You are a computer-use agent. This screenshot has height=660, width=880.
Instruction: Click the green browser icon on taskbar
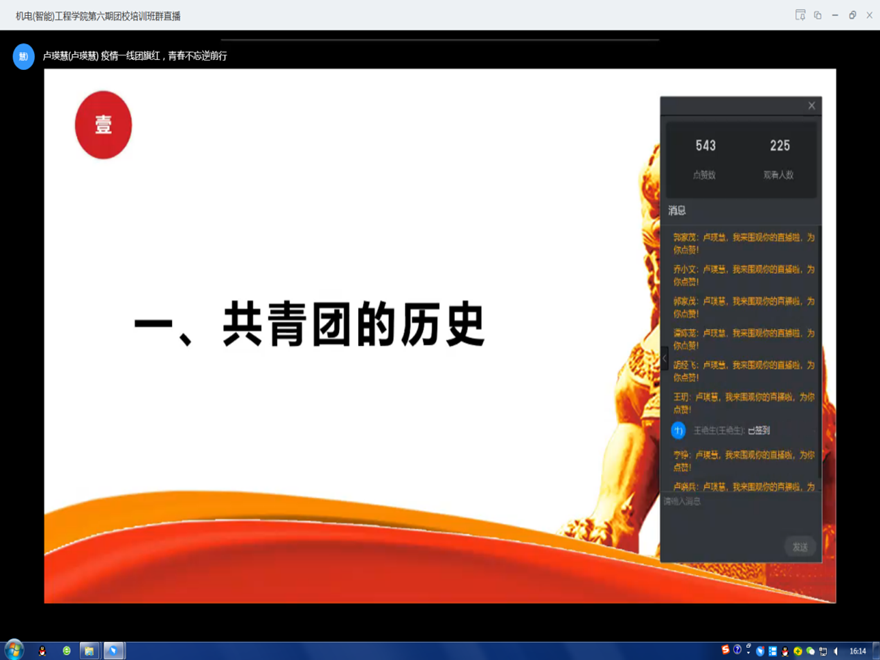tap(67, 651)
